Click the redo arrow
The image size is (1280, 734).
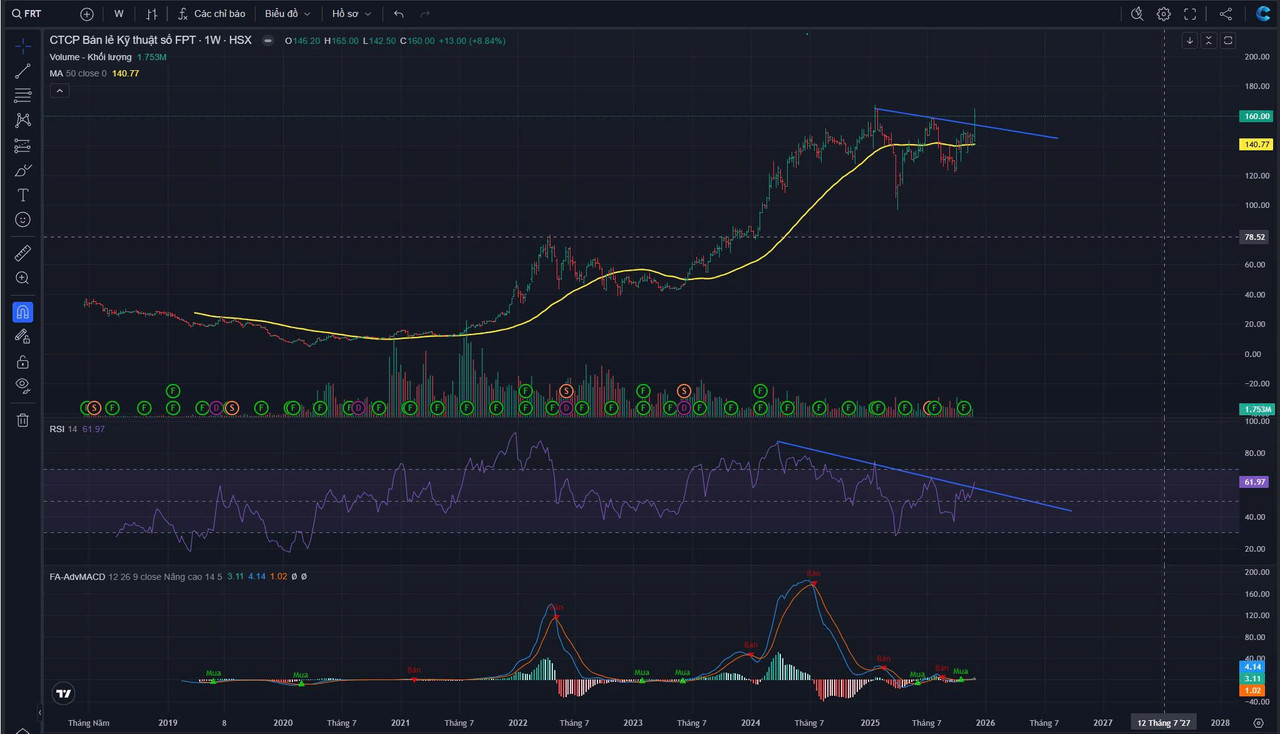click(x=425, y=14)
